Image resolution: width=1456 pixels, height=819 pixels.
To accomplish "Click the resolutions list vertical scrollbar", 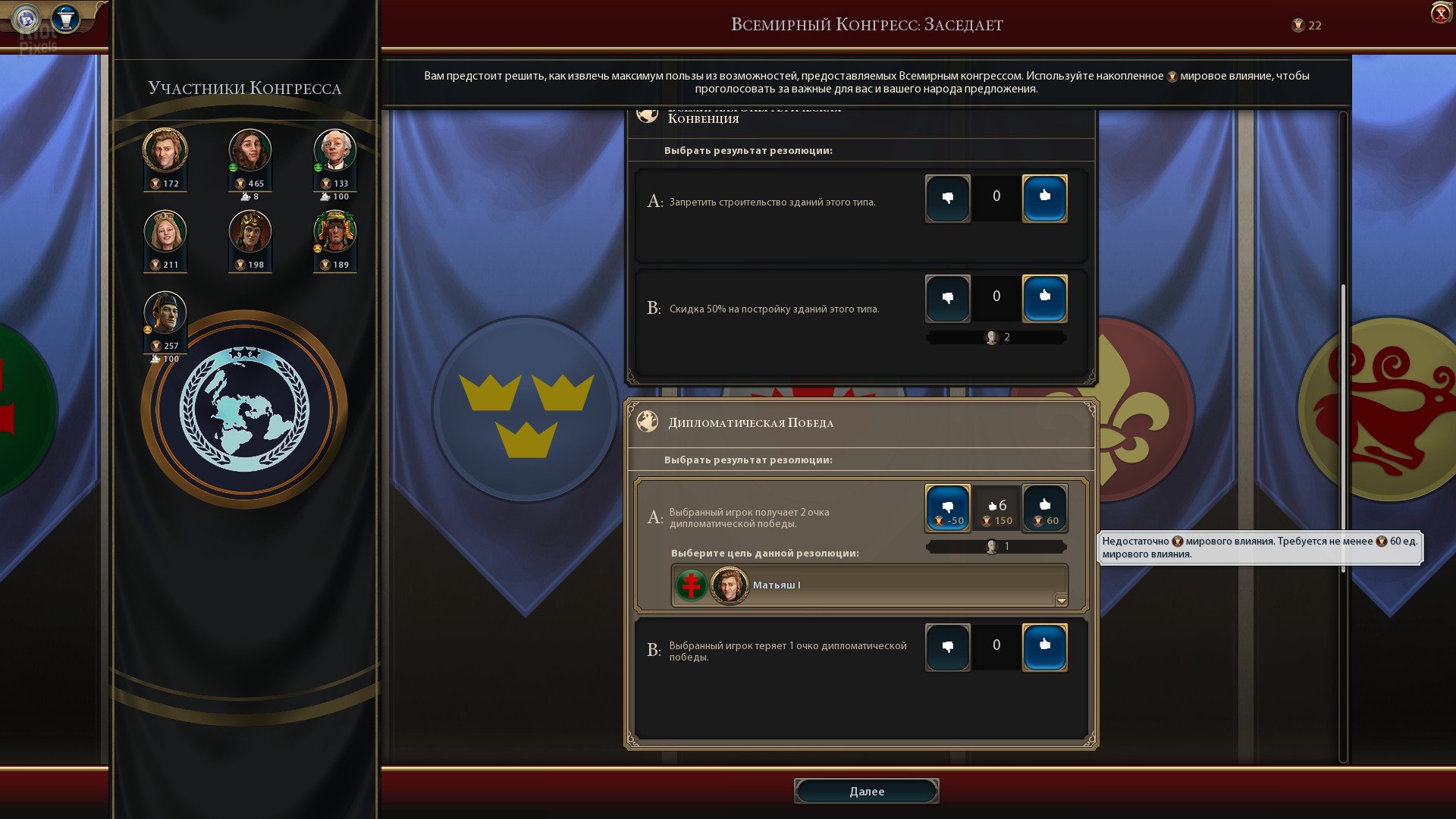I will [x=1343, y=428].
